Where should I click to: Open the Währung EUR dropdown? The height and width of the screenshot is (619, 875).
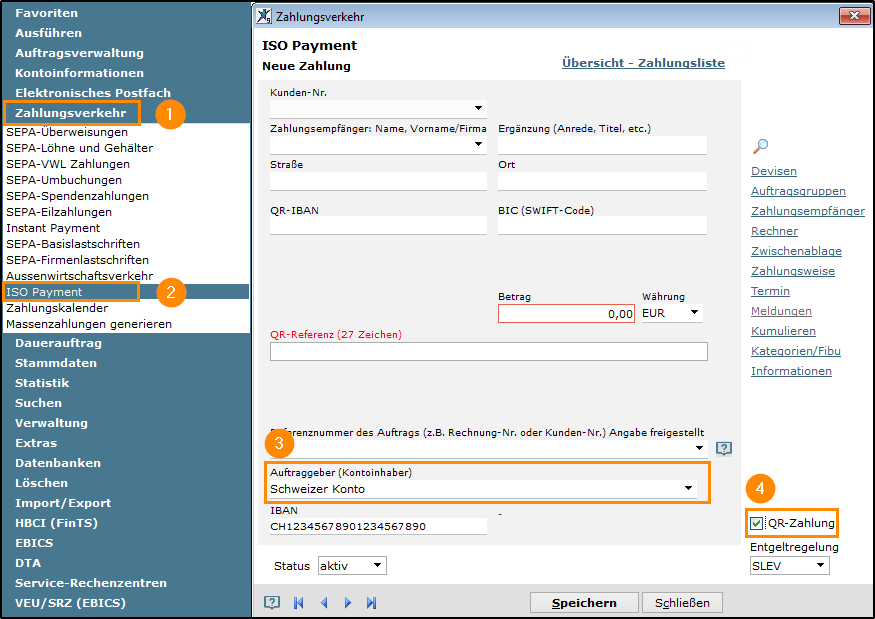pyautogui.click(x=694, y=312)
